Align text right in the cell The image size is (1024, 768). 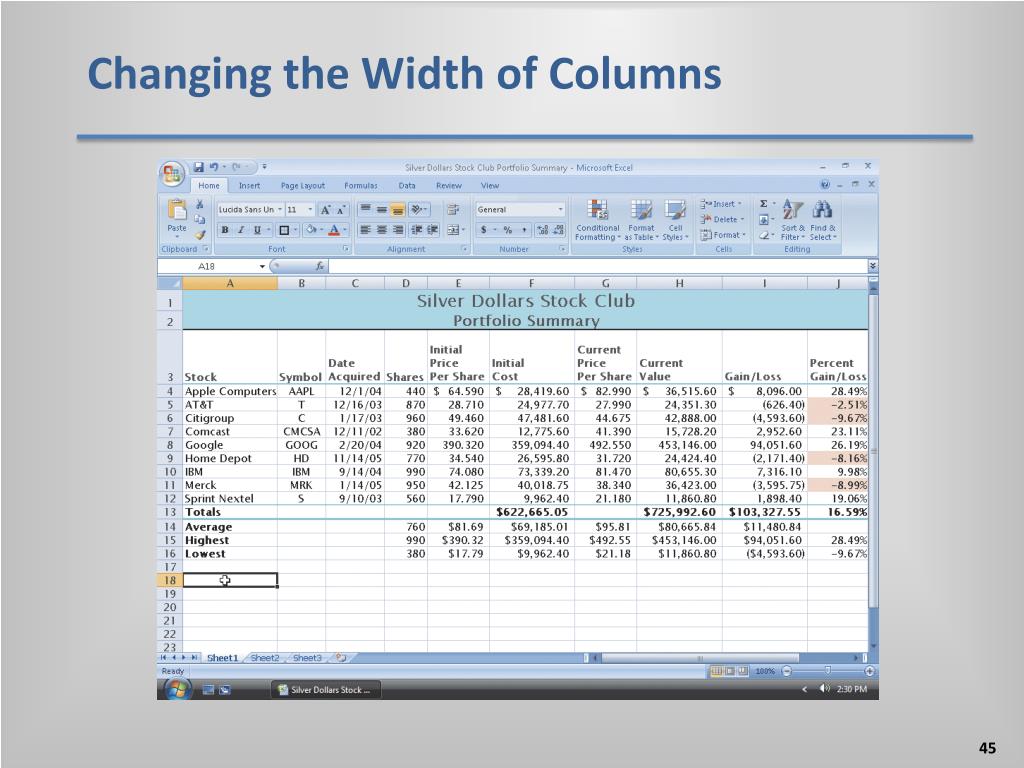pyautogui.click(x=398, y=230)
